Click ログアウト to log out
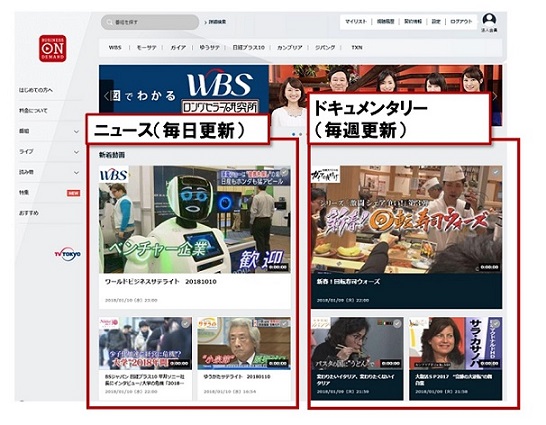Image resolution: width=546 pixels, height=425 pixels. [461, 22]
